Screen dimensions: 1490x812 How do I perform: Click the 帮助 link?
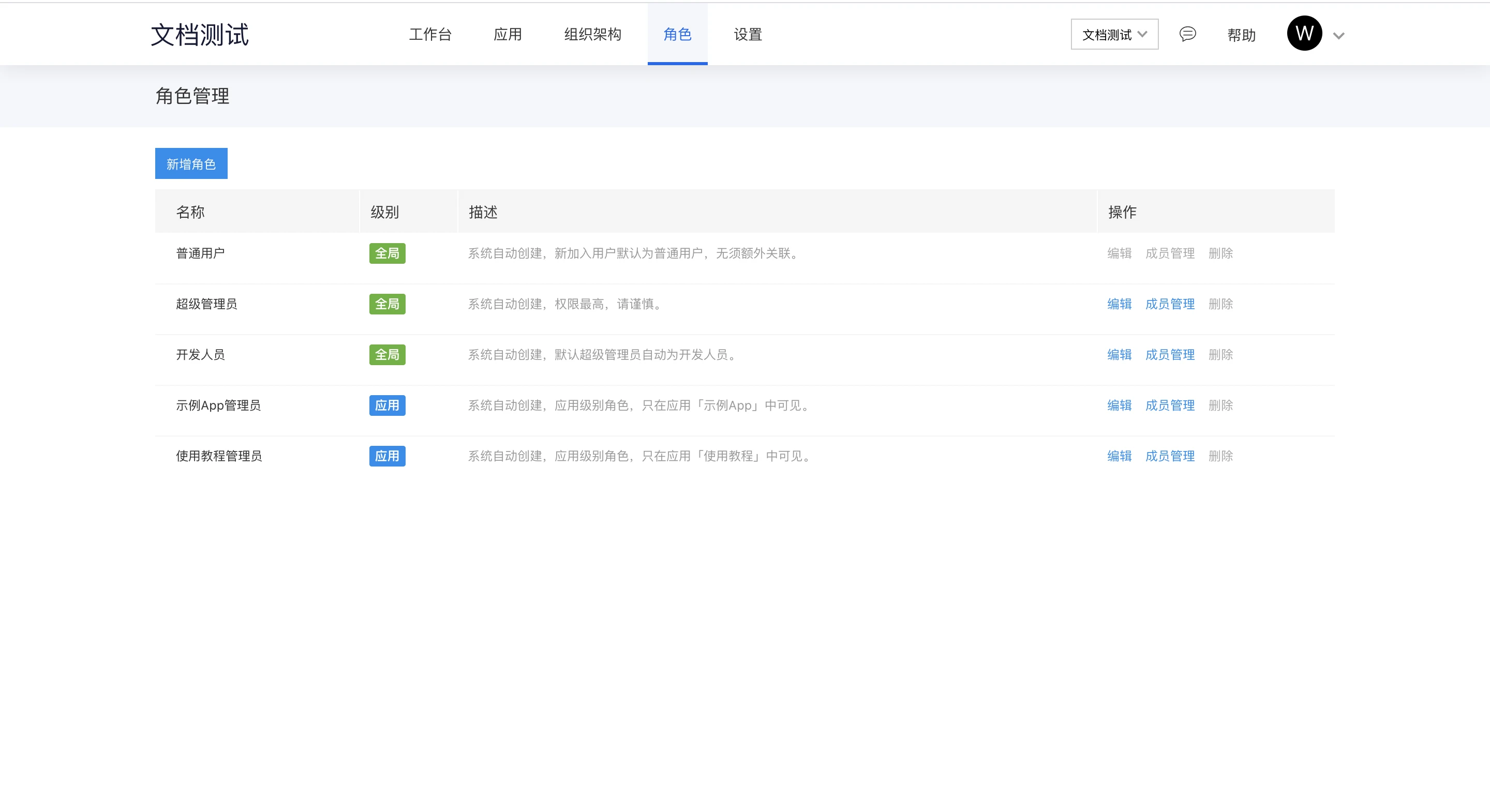(x=1241, y=35)
